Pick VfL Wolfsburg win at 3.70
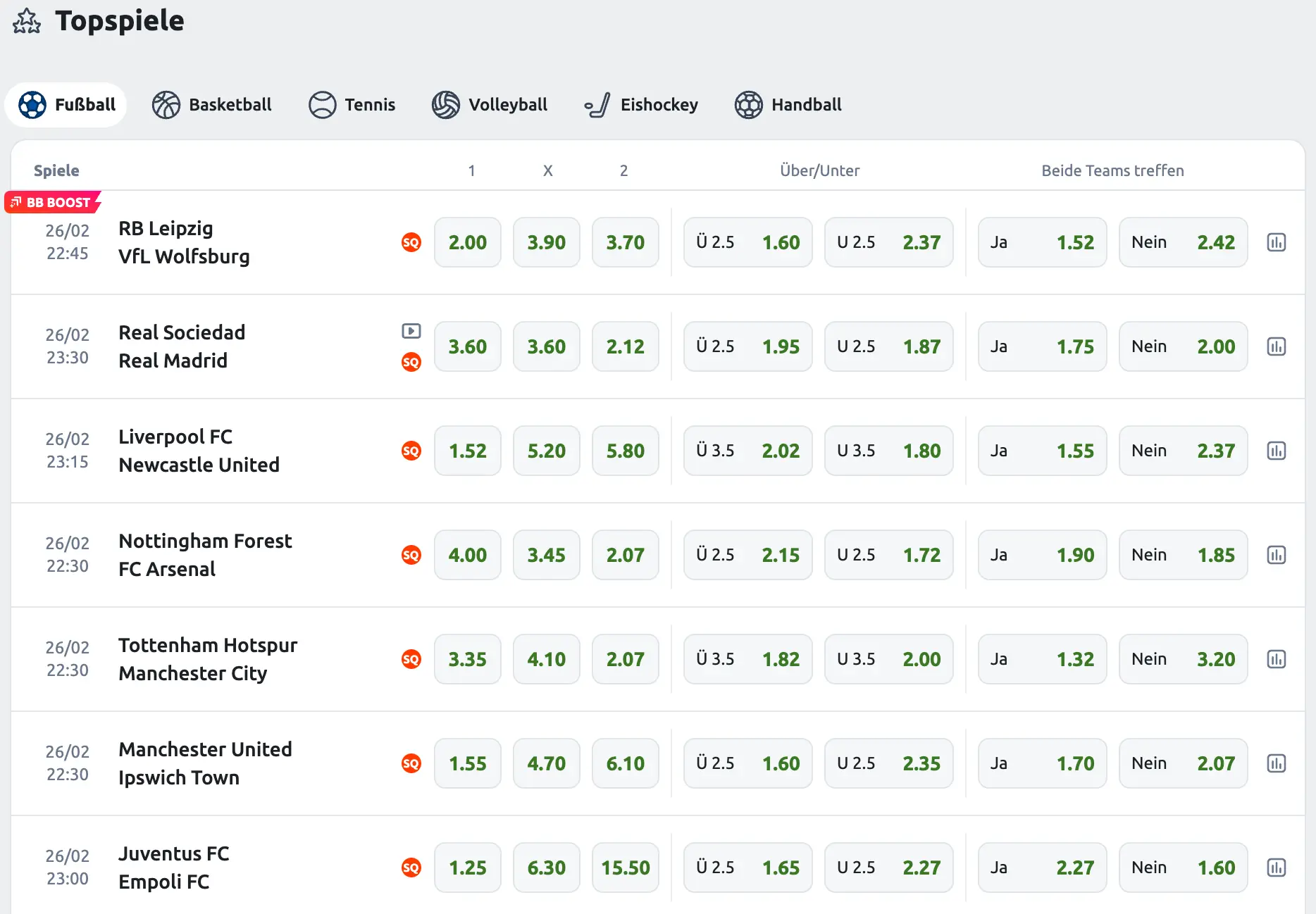Image resolution: width=1316 pixels, height=914 pixels. (626, 242)
